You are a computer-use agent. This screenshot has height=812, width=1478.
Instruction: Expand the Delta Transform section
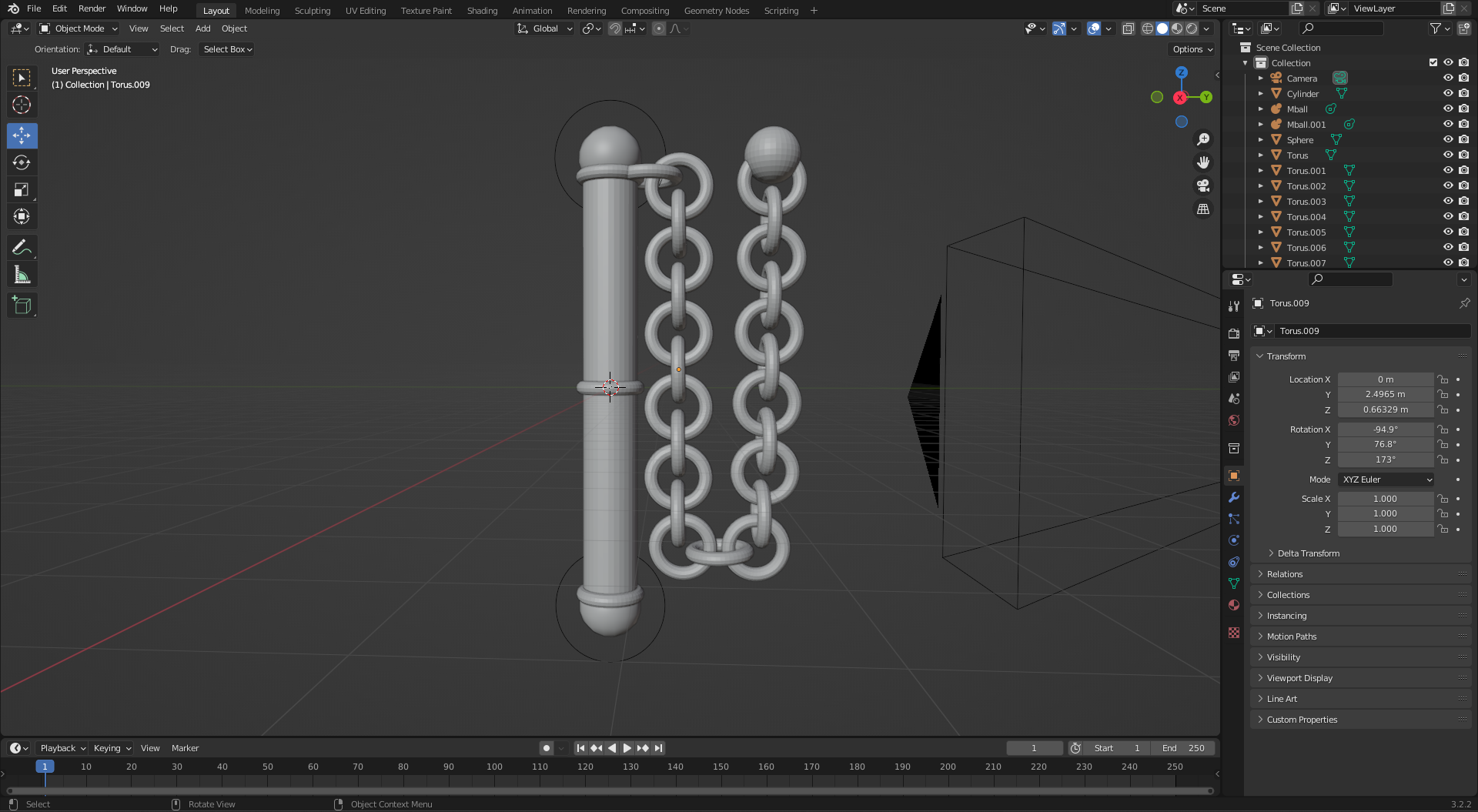(x=1308, y=553)
